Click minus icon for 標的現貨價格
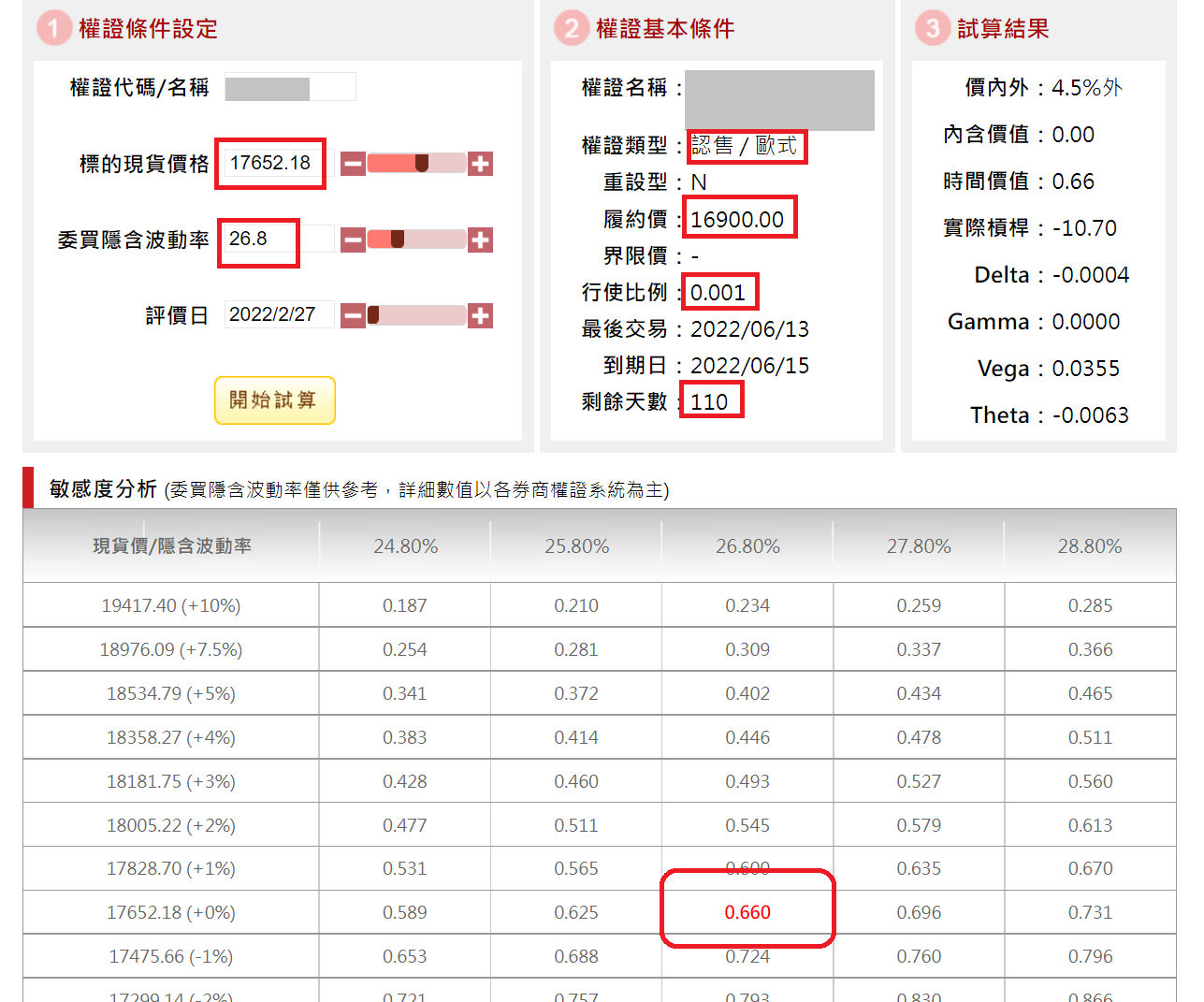Screen dimensions: 1204x1002 pyautogui.click(x=353, y=164)
